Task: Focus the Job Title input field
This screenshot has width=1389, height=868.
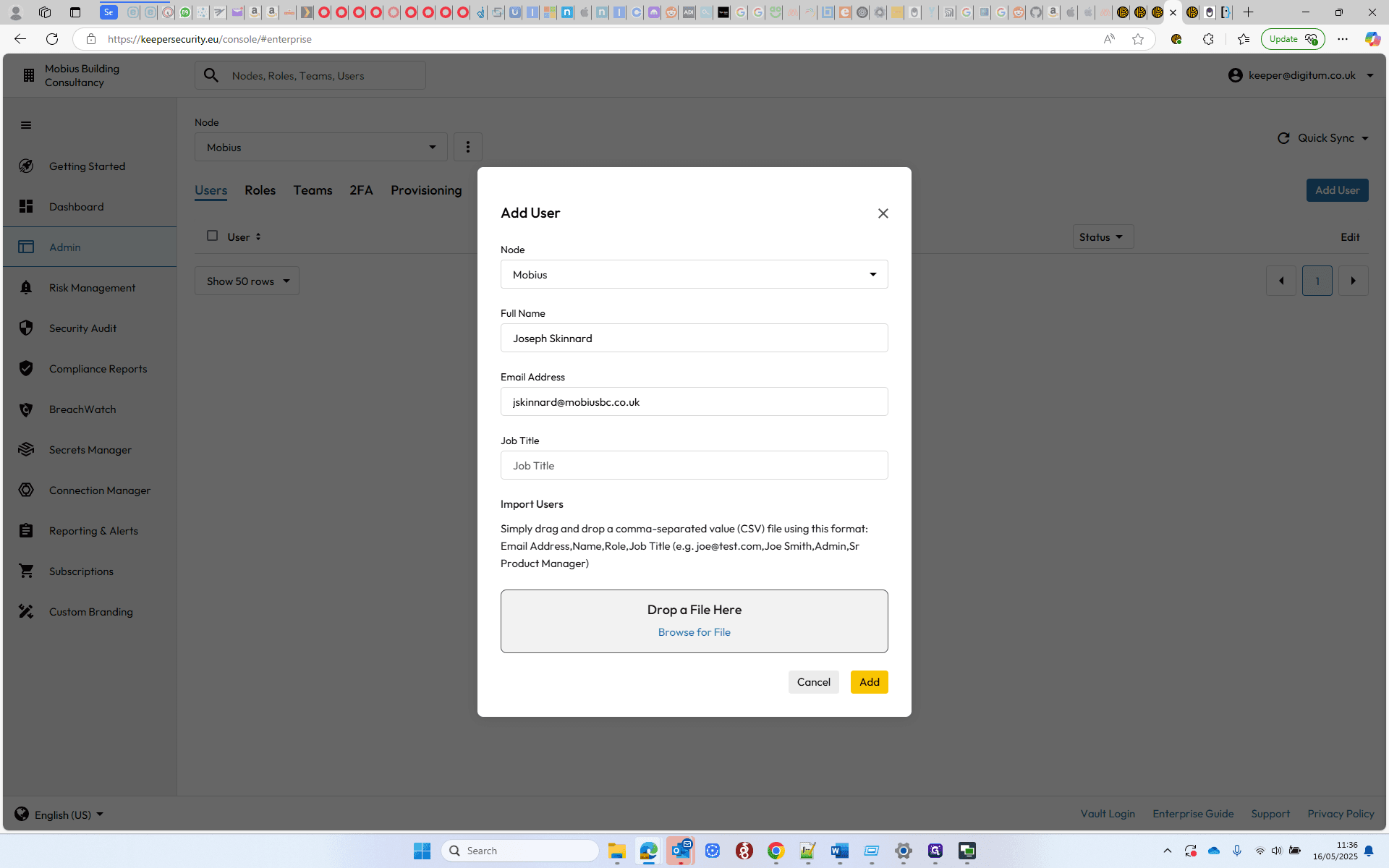Action: tap(694, 465)
